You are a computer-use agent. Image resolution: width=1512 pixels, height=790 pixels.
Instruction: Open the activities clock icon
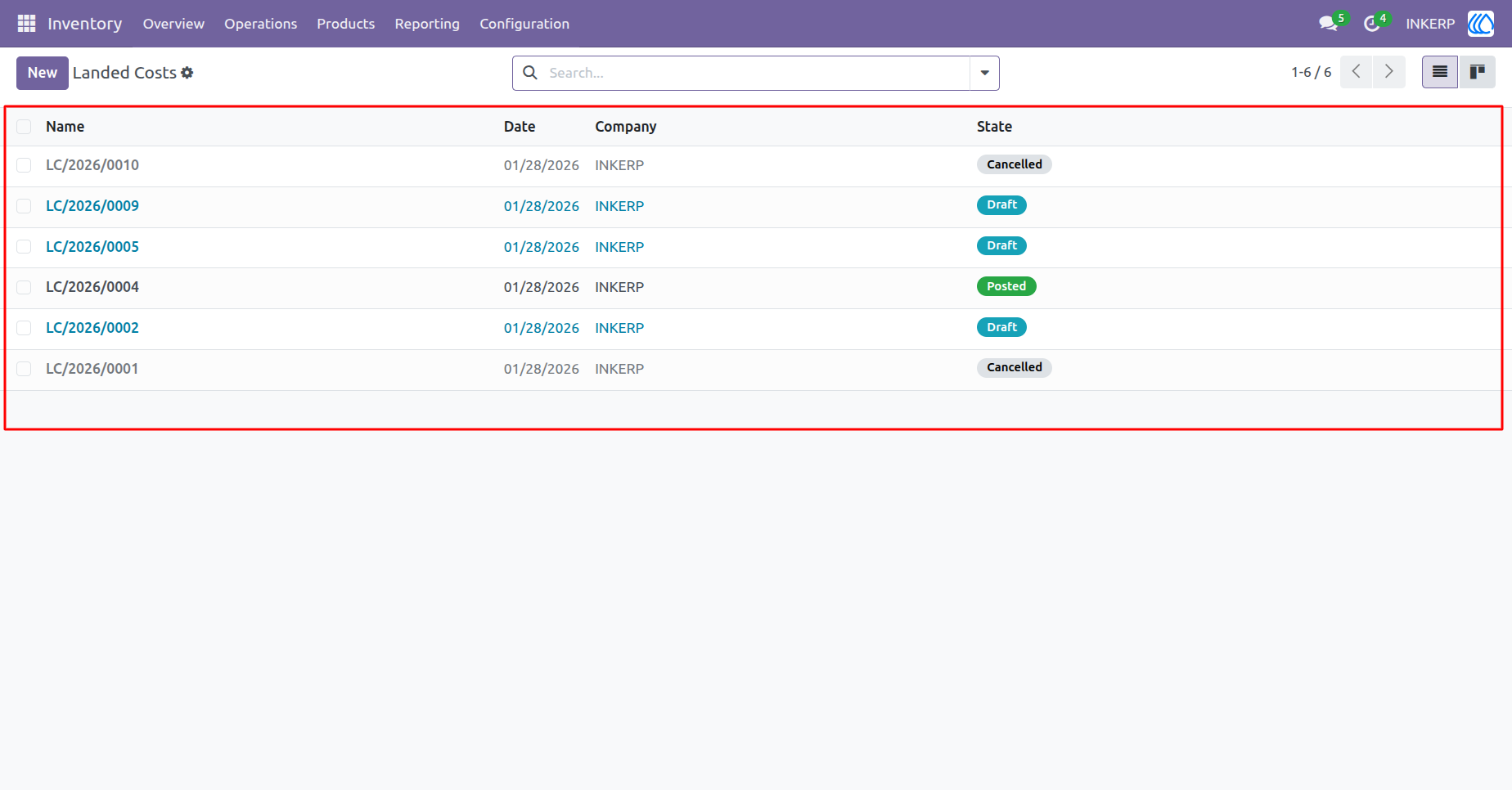click(x=1372, y=24)
